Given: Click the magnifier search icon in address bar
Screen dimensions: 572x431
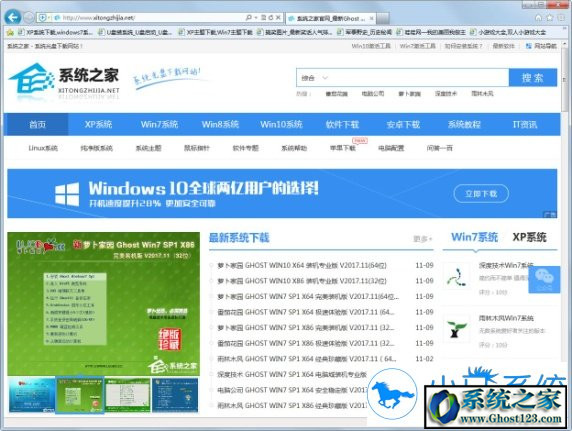Looking at the screenshot, I should pyautogui.click(x=249, y=18).
